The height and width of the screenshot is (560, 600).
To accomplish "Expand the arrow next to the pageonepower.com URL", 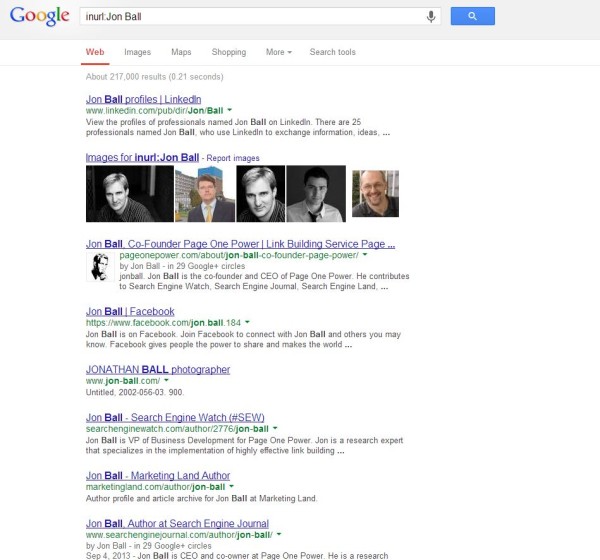I will point(365,255).
